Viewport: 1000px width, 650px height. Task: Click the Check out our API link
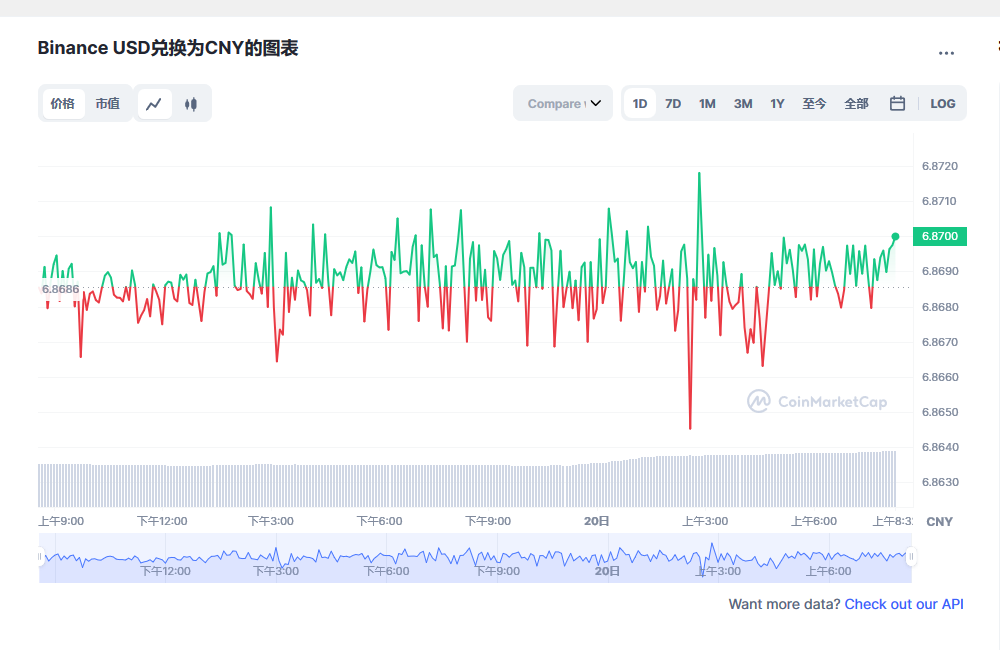(x=904, y=604)
